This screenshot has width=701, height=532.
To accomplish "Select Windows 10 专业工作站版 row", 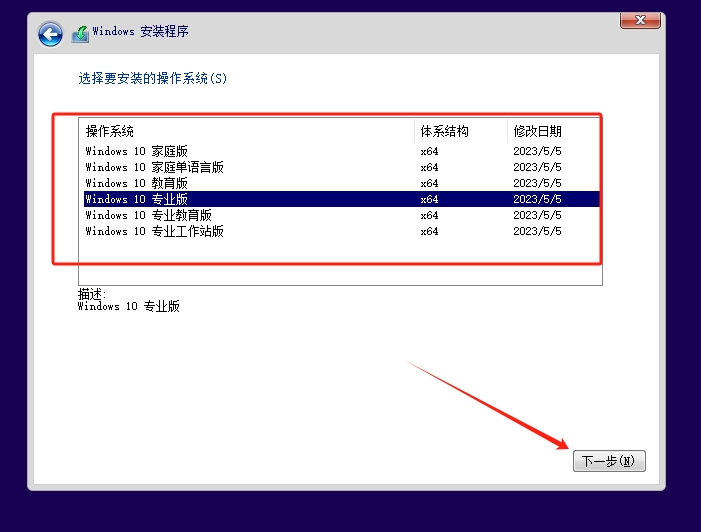I will [342, 231].
